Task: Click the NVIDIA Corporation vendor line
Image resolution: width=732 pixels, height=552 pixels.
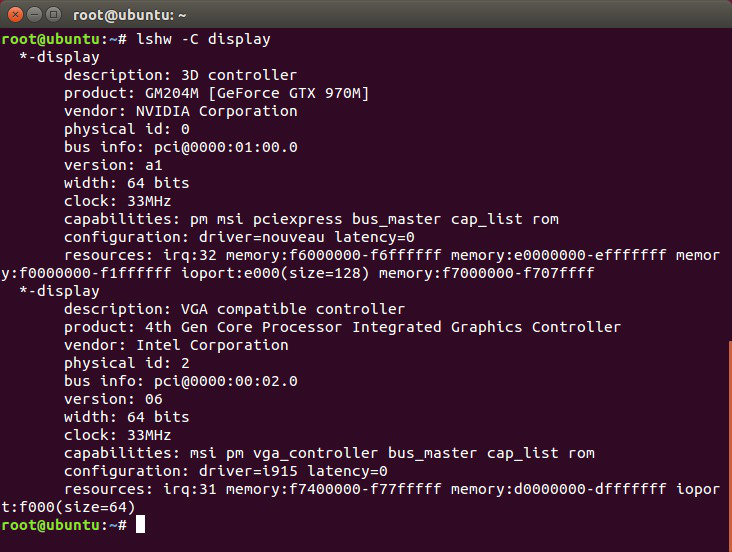Action: click(181, 111)
